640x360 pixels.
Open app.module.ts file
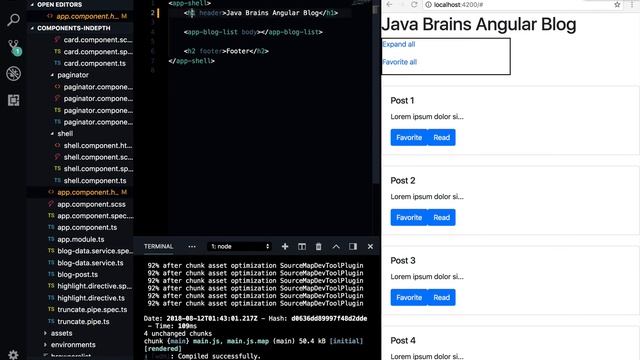(x=80, y=239)
